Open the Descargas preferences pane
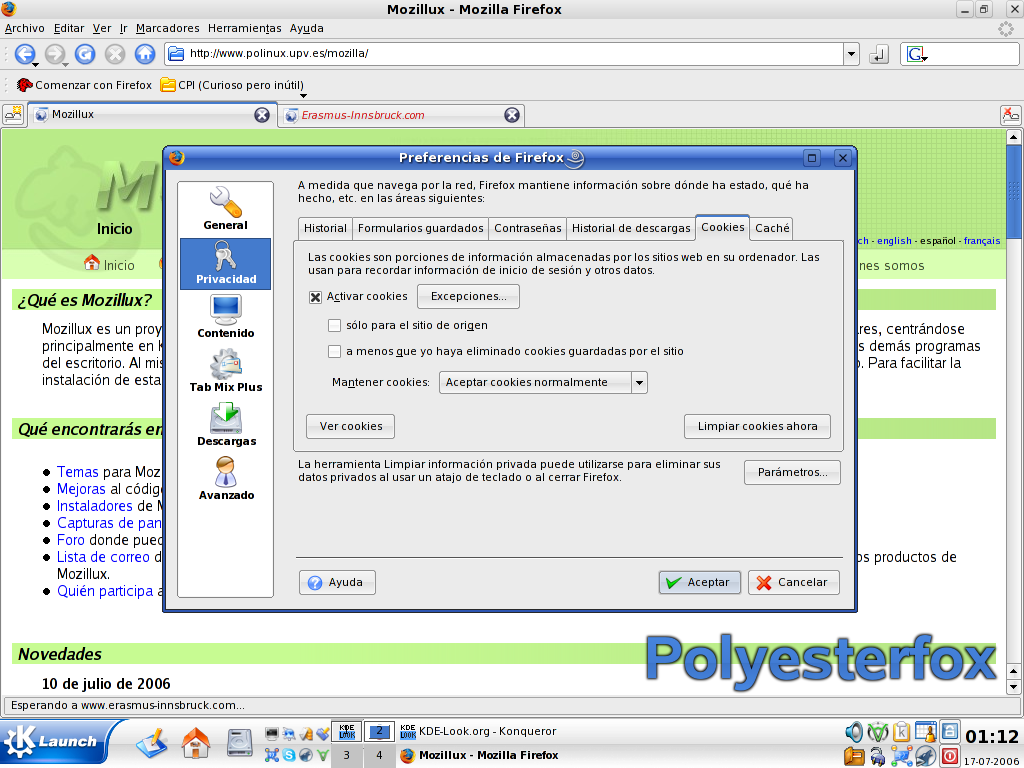This screenshot has height=768, width=1024. [x=225, y=425]
